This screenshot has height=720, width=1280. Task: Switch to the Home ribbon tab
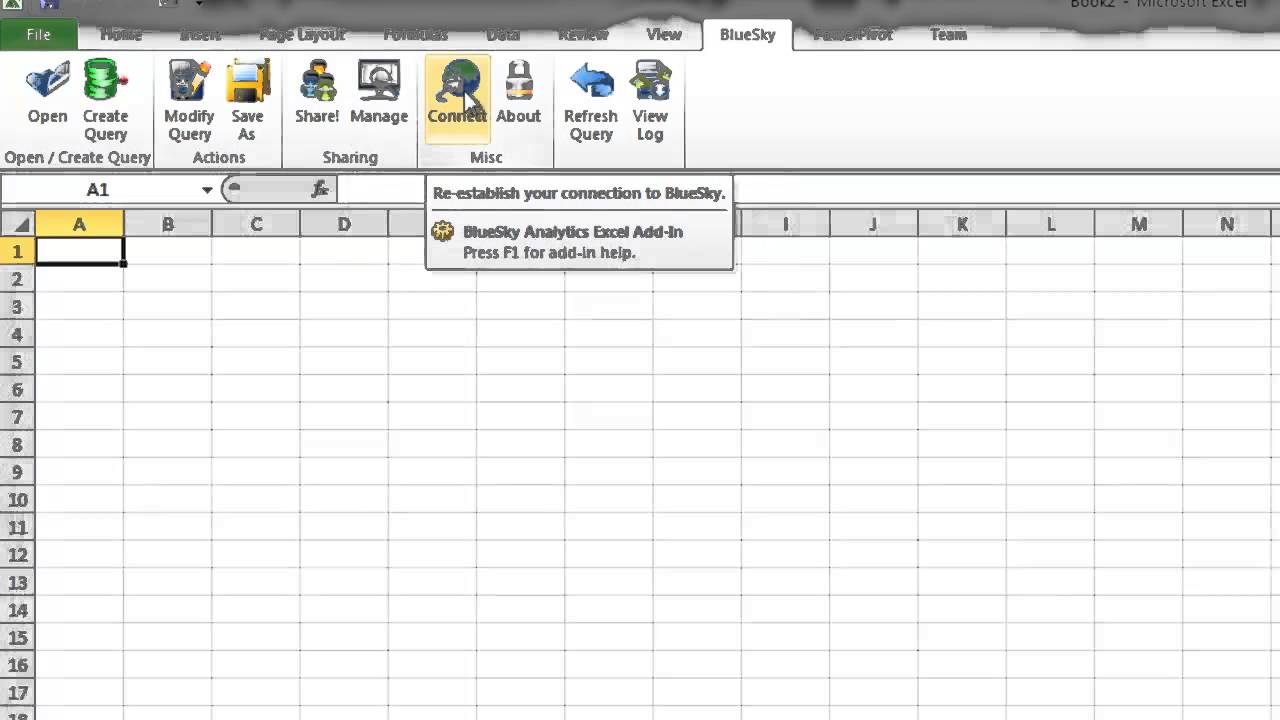(121, 34)
